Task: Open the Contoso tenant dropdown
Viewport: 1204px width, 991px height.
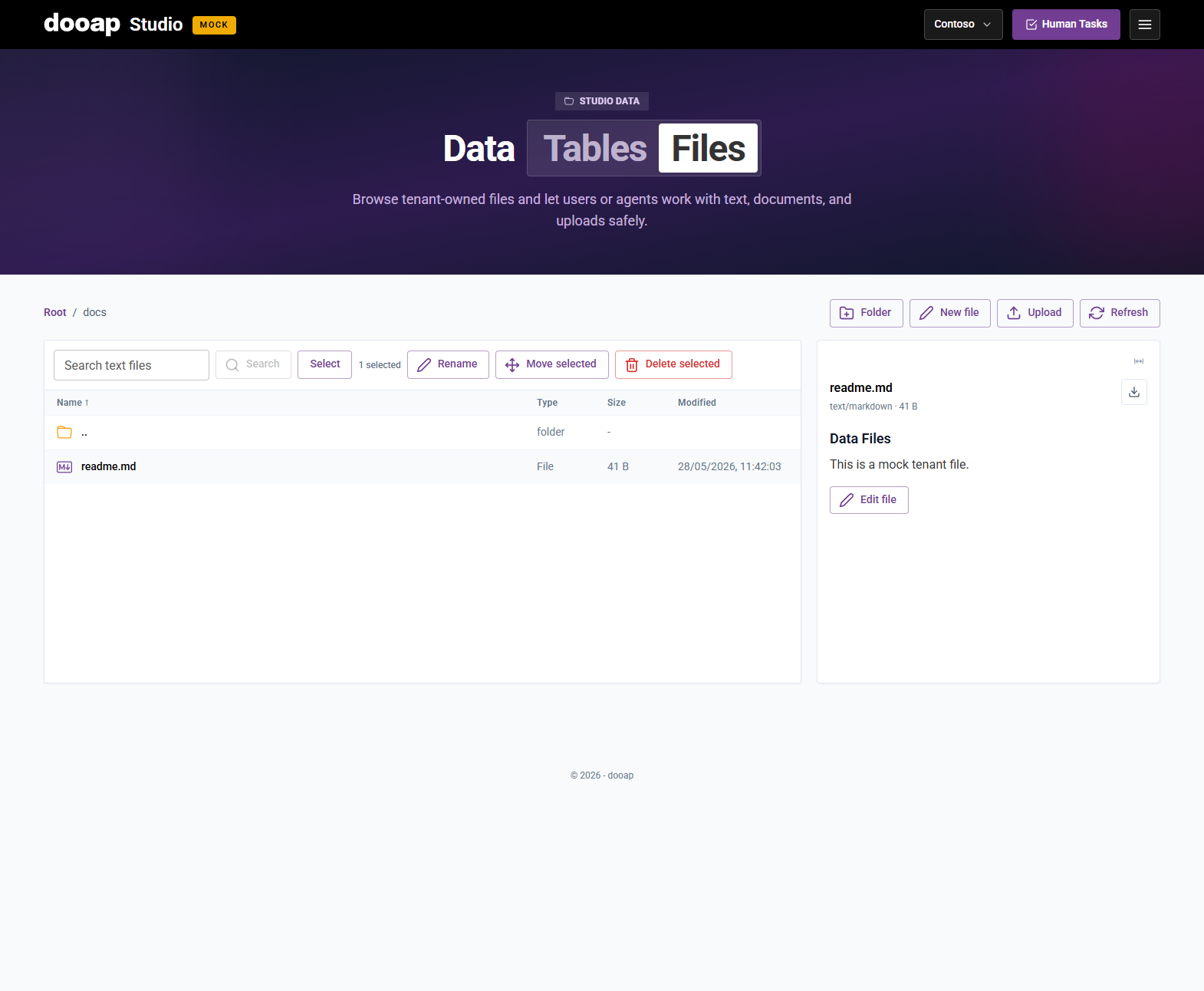Action: click(962, 25)
